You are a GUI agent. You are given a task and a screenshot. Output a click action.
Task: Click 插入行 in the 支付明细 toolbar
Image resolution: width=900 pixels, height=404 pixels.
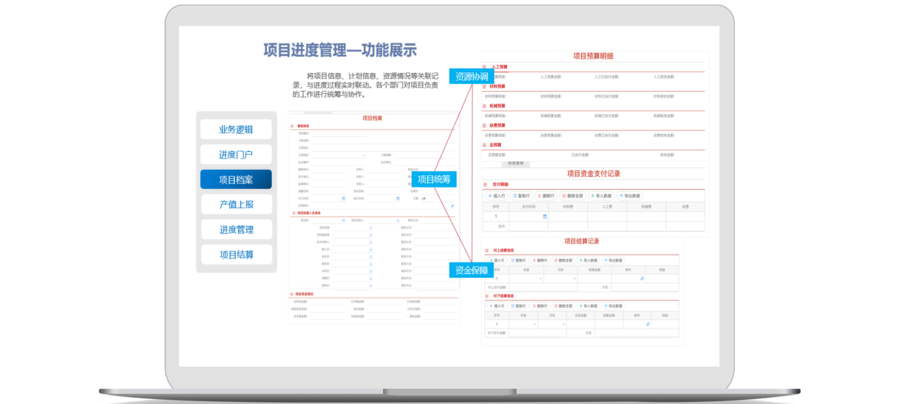click(497, 196)
